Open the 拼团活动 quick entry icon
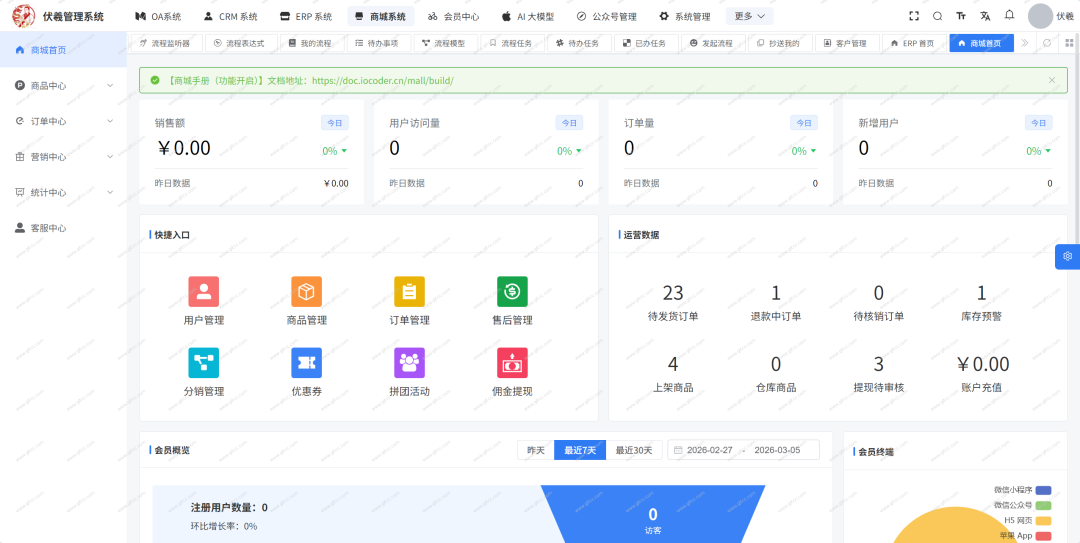 click(409, 362)
